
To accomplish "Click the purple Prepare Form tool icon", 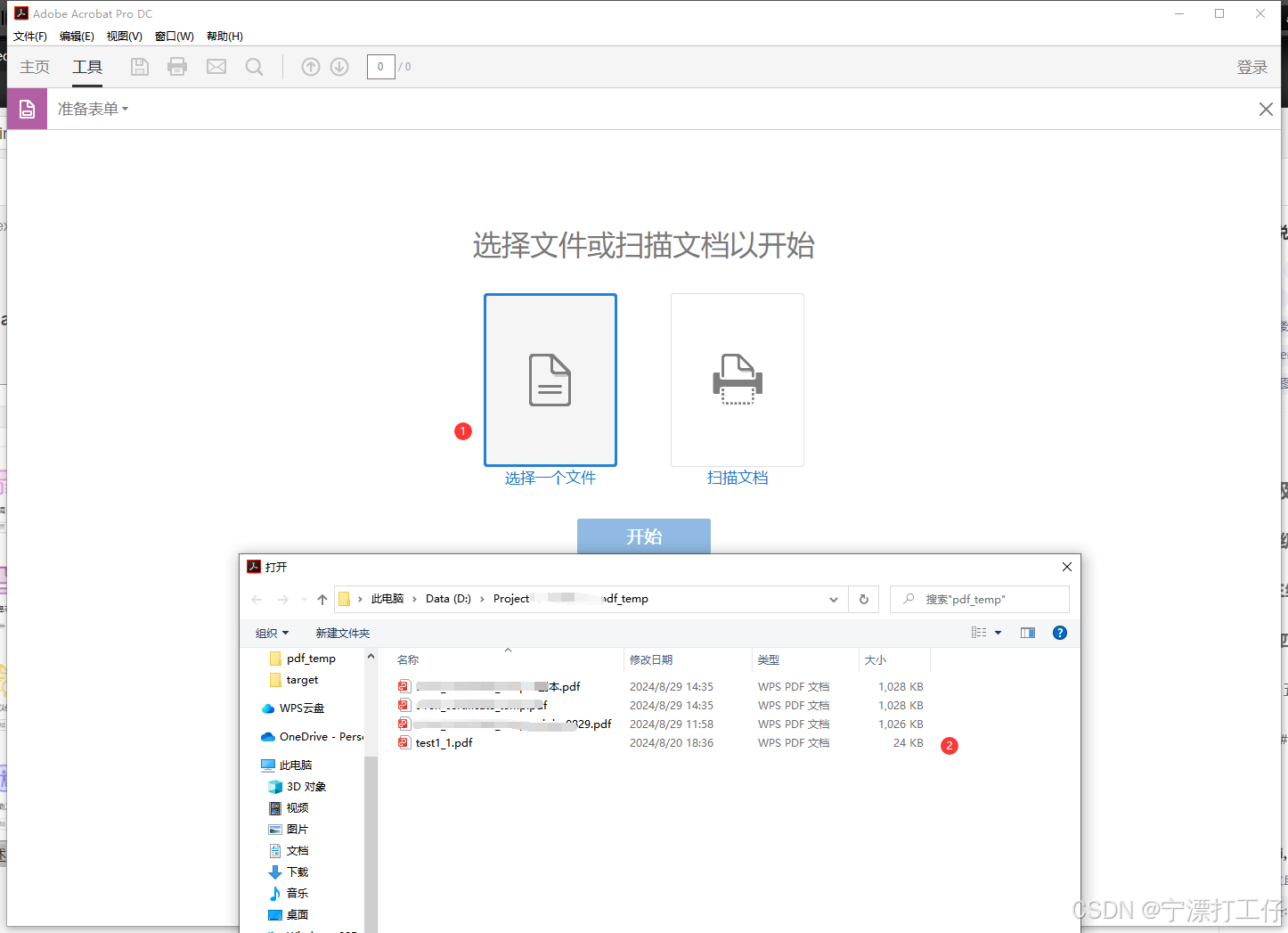I will (28, 109).
